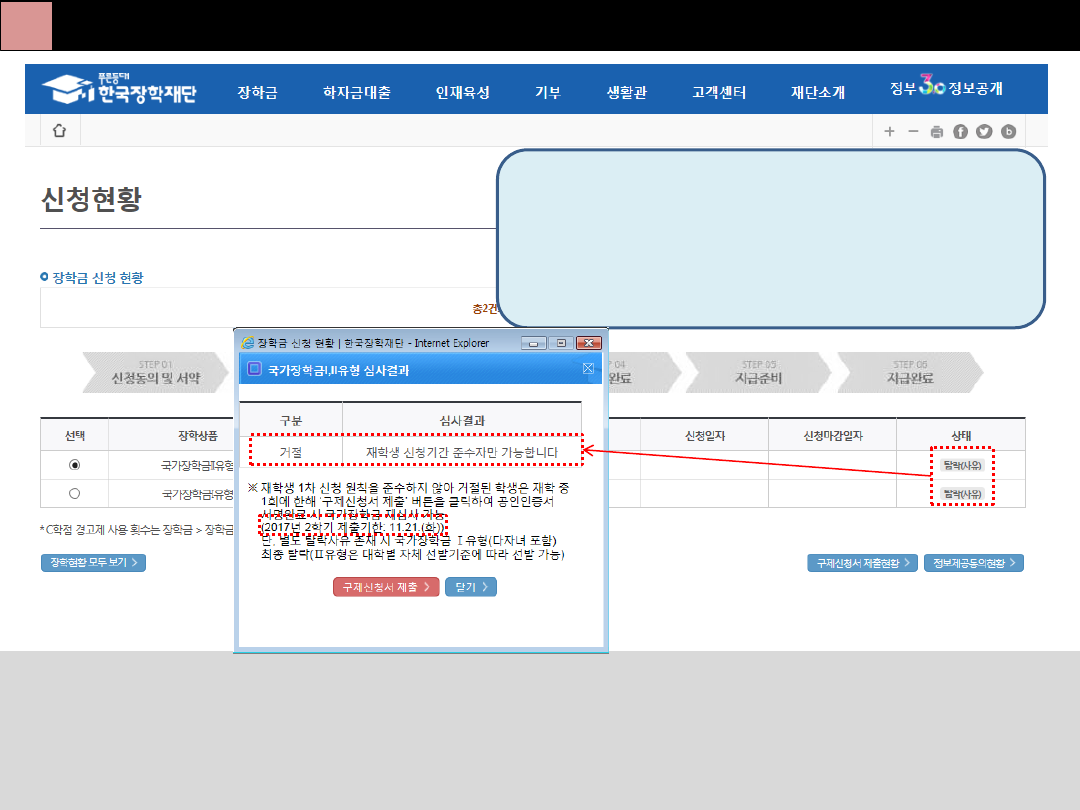Share via the Twitter icon
The width and height of the screenshot is (1080, 810).
pyautogui.click(x=984, y=132)
